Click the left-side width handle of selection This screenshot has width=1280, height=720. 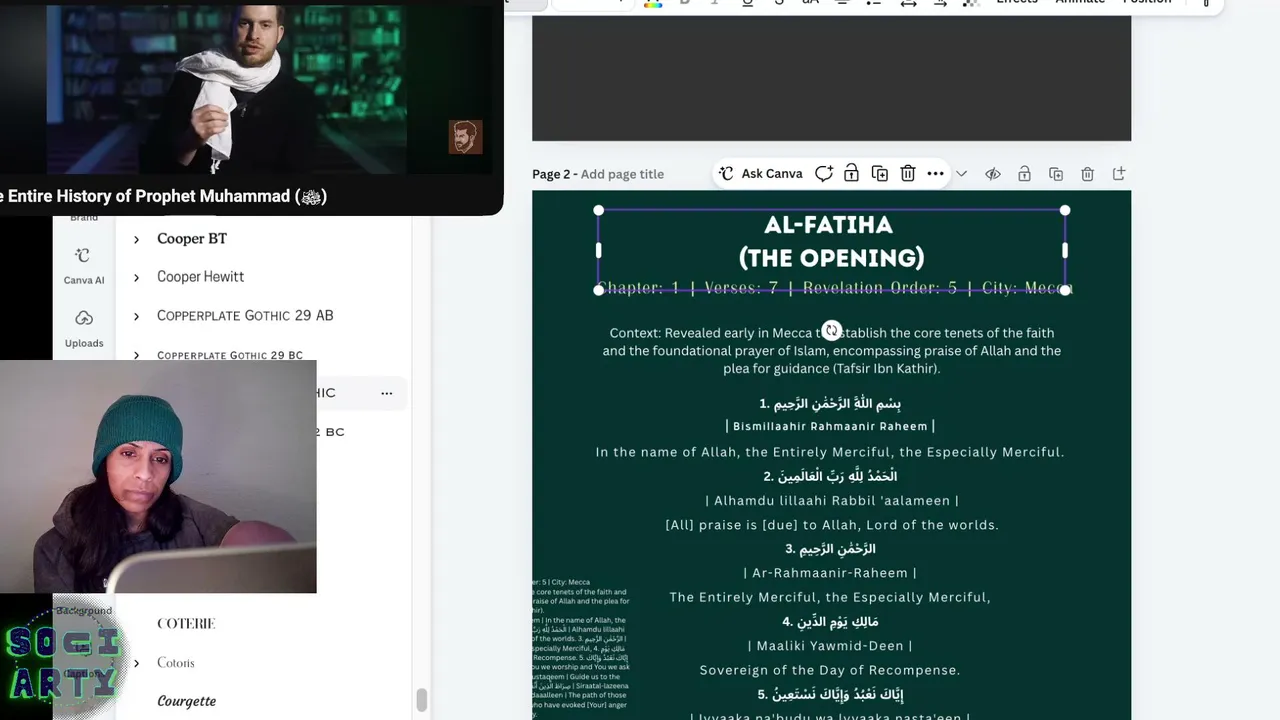(598, 250)
